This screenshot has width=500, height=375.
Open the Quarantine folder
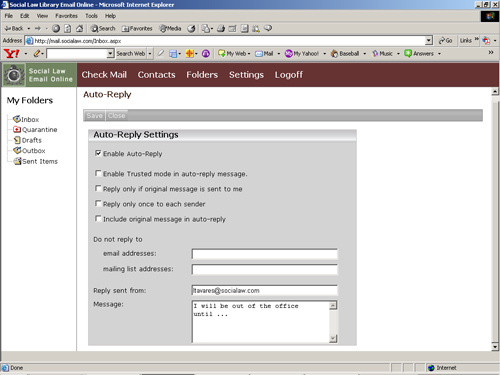35,130
